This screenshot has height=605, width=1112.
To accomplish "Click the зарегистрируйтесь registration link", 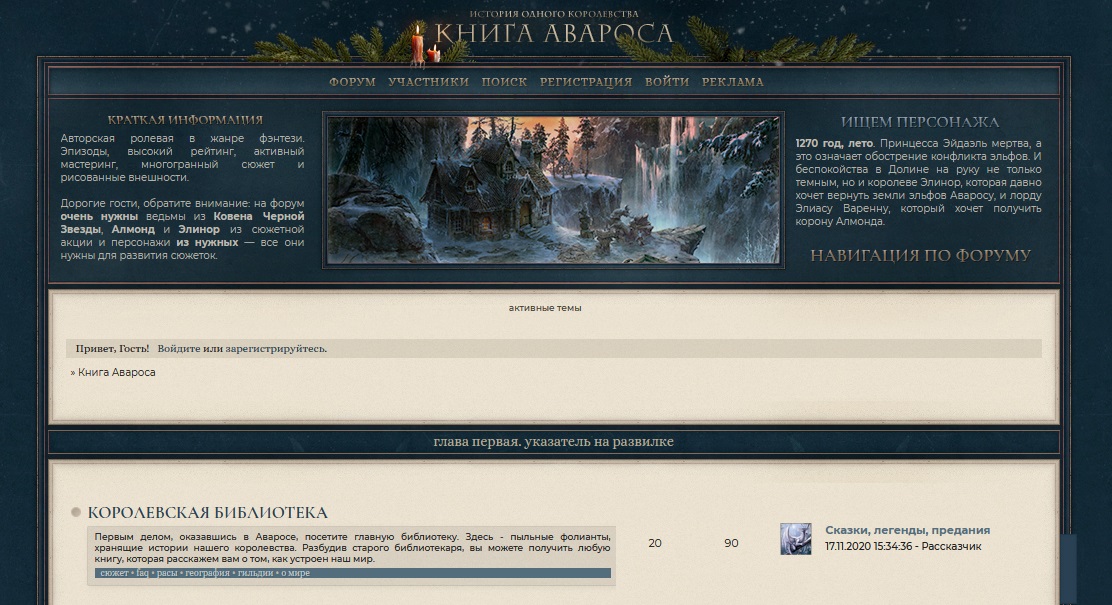I will 274,349.
